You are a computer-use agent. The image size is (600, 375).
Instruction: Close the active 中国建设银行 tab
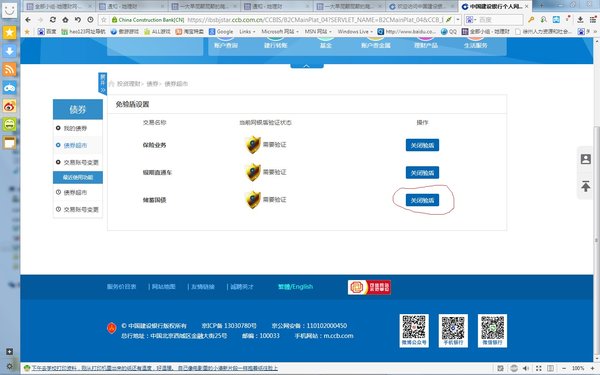(527, 7)
